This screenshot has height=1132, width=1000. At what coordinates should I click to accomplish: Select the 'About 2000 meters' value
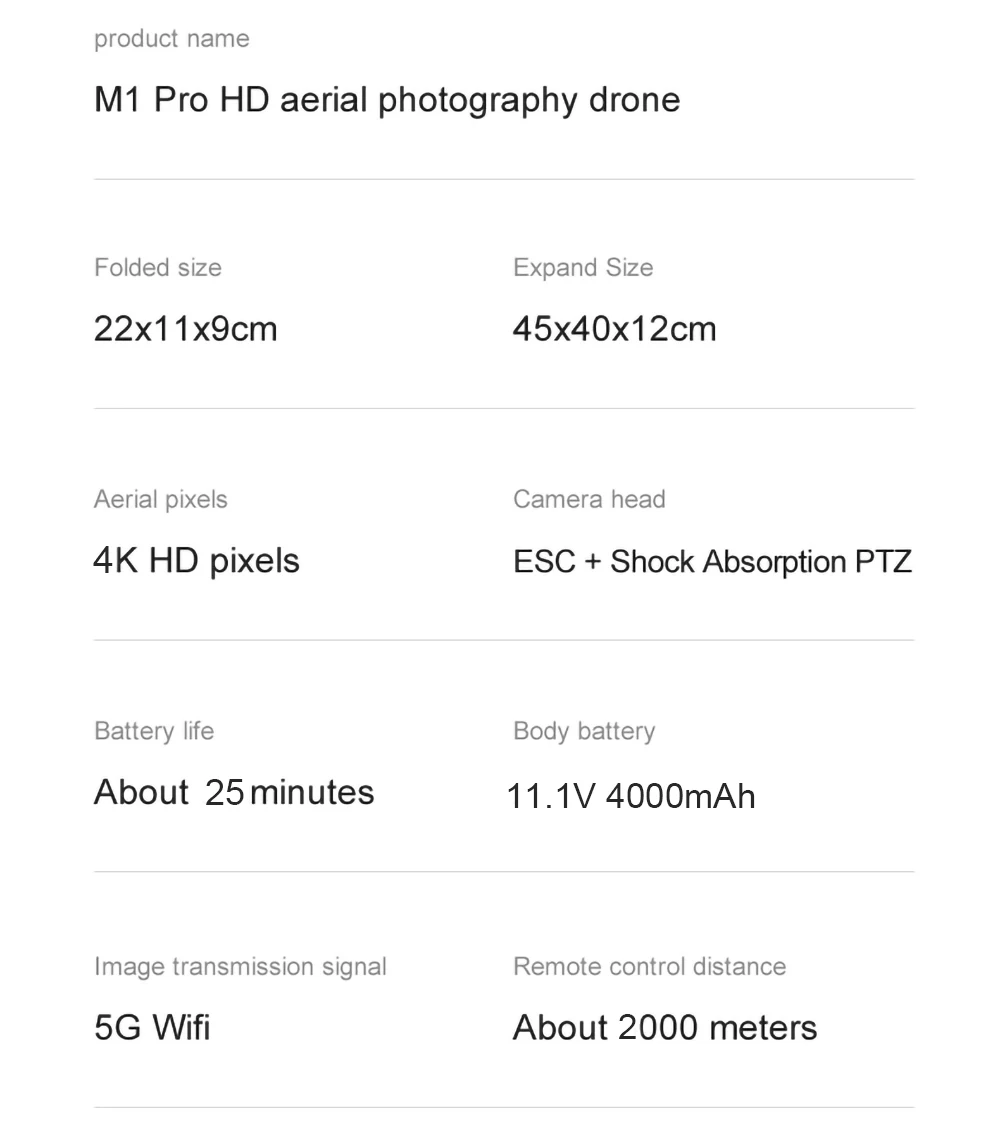point(665,1028)
